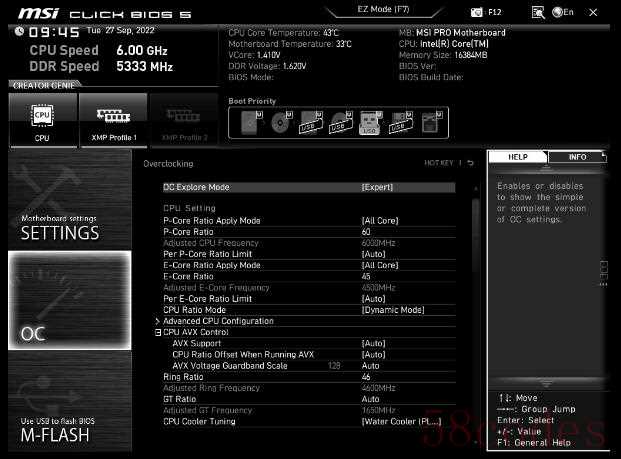Click the help panel side grip handle
Viewport: 621px width, 459px height.
click(604, 273)
